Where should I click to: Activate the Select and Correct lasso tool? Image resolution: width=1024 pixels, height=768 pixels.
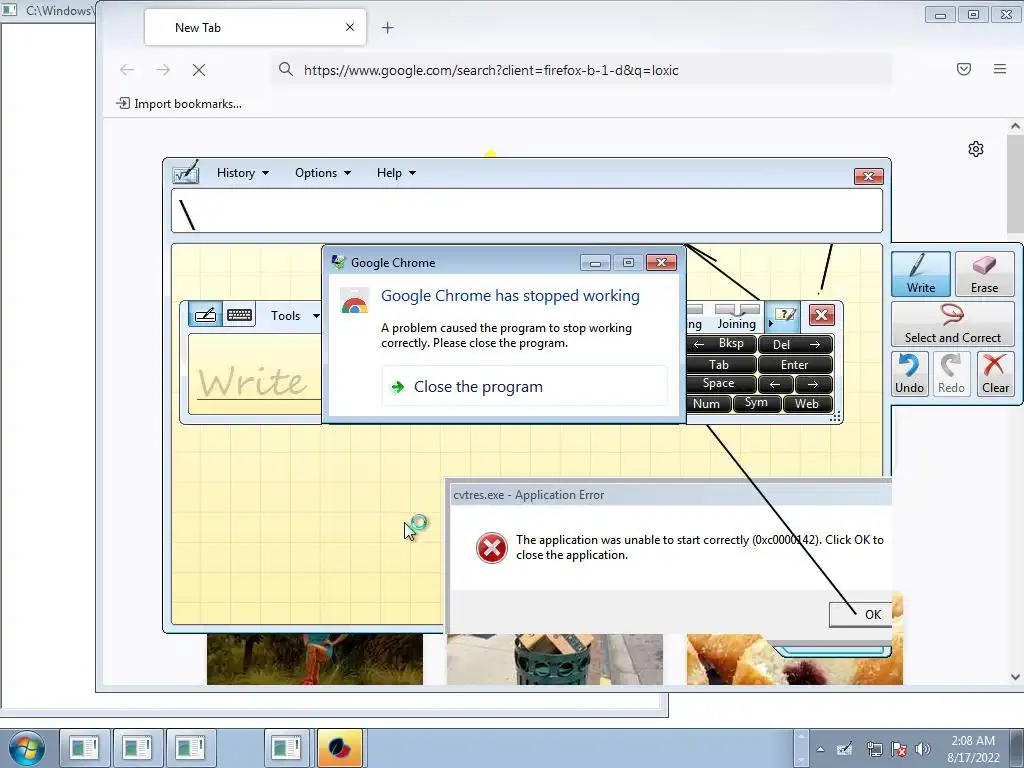click(x=952, y=324)
